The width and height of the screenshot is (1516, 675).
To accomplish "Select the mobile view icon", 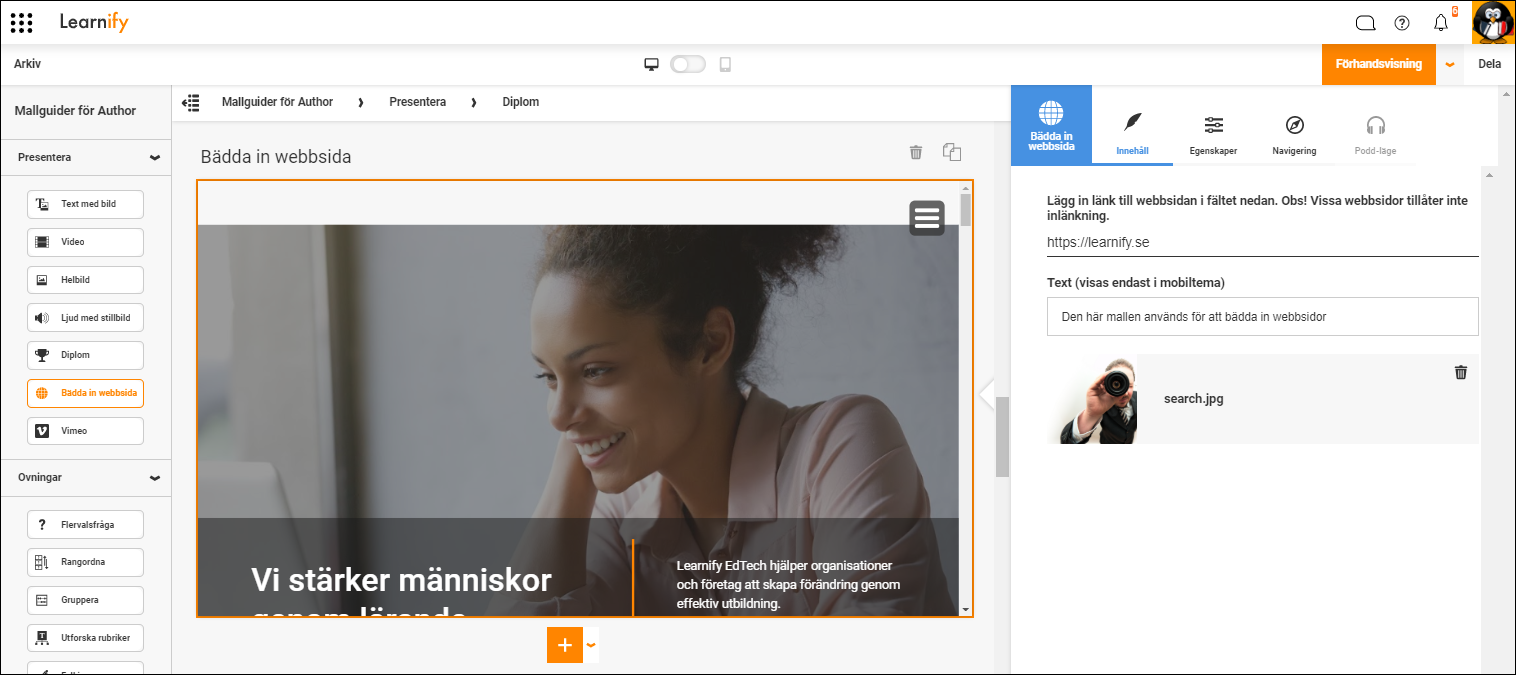I will pos(725,64).
